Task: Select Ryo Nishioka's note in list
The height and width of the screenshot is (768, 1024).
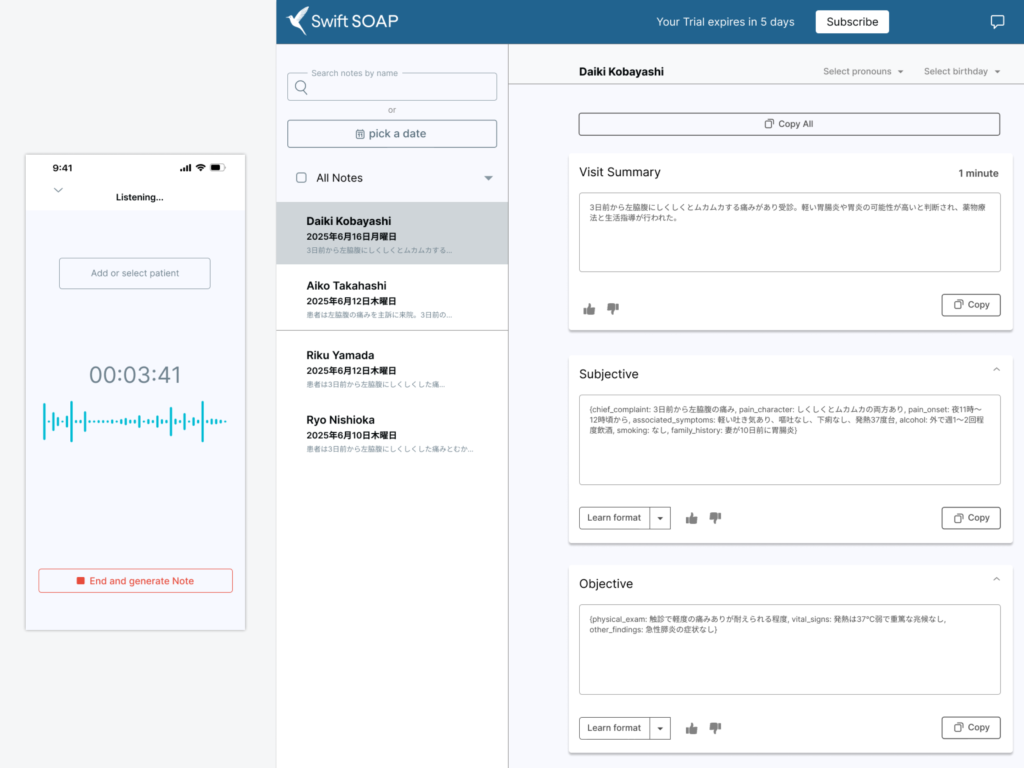Action: (391, 433)
